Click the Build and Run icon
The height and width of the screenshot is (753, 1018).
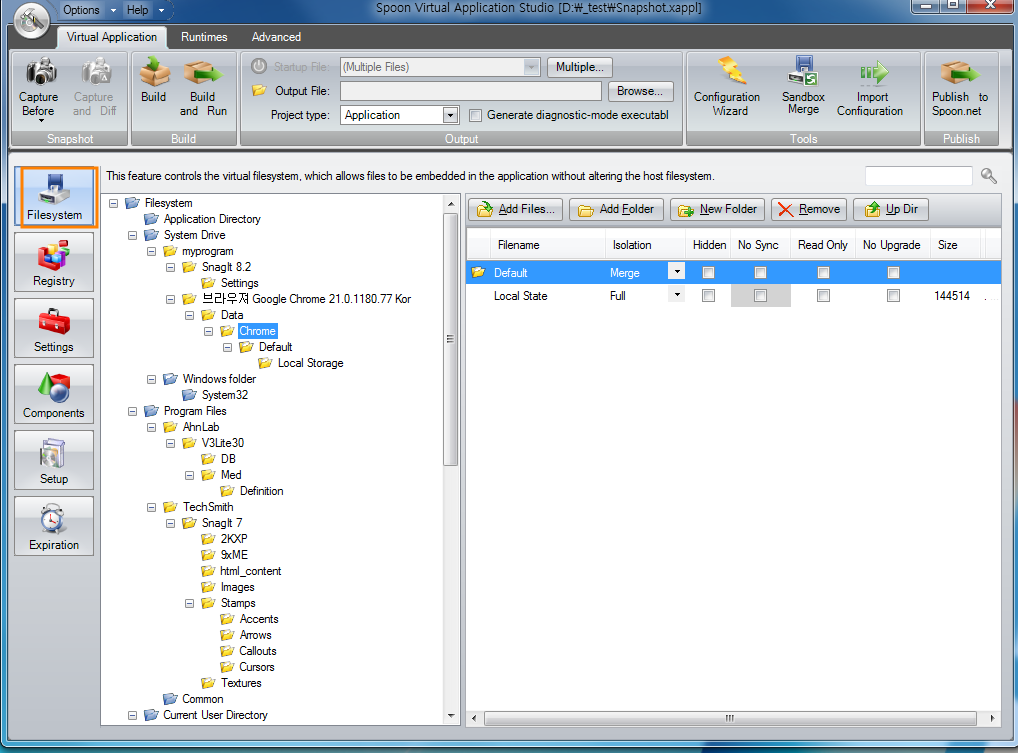click(203, 72)
